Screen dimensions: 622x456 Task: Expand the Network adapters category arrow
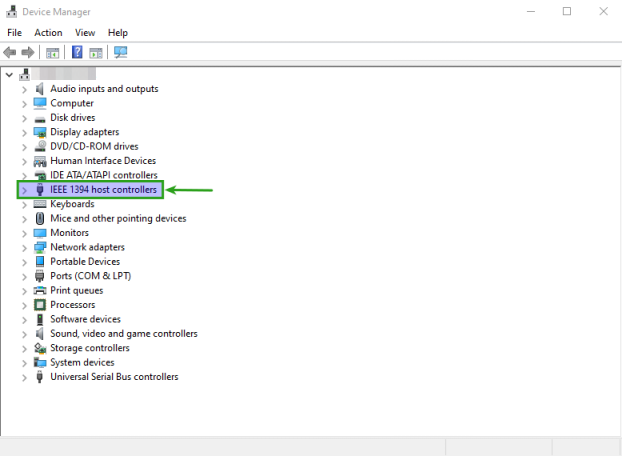pos(24,248)
